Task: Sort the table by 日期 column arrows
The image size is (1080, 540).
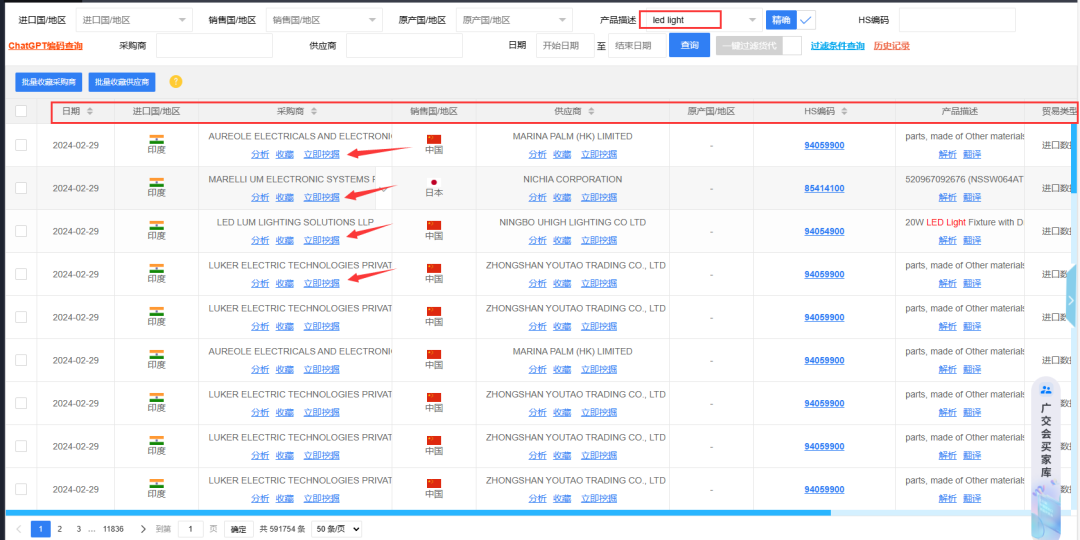Action: click(x=90, y=111)
